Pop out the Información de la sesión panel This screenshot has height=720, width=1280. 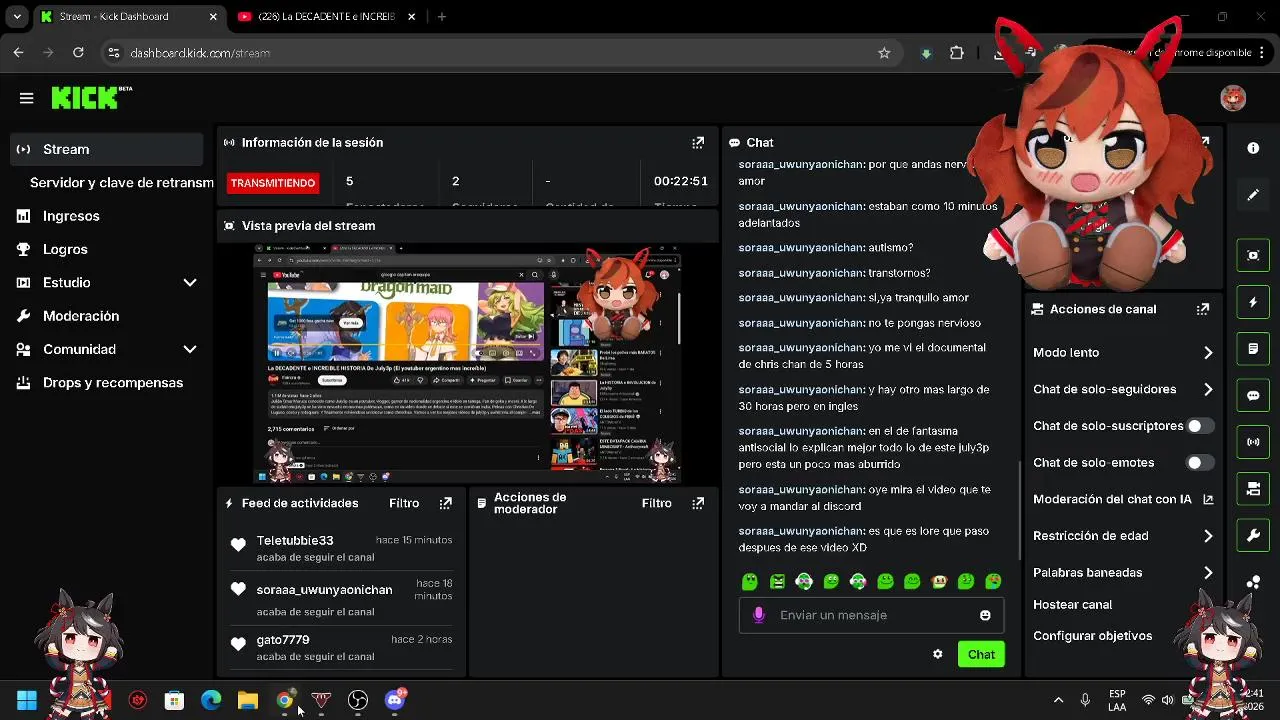698,143
